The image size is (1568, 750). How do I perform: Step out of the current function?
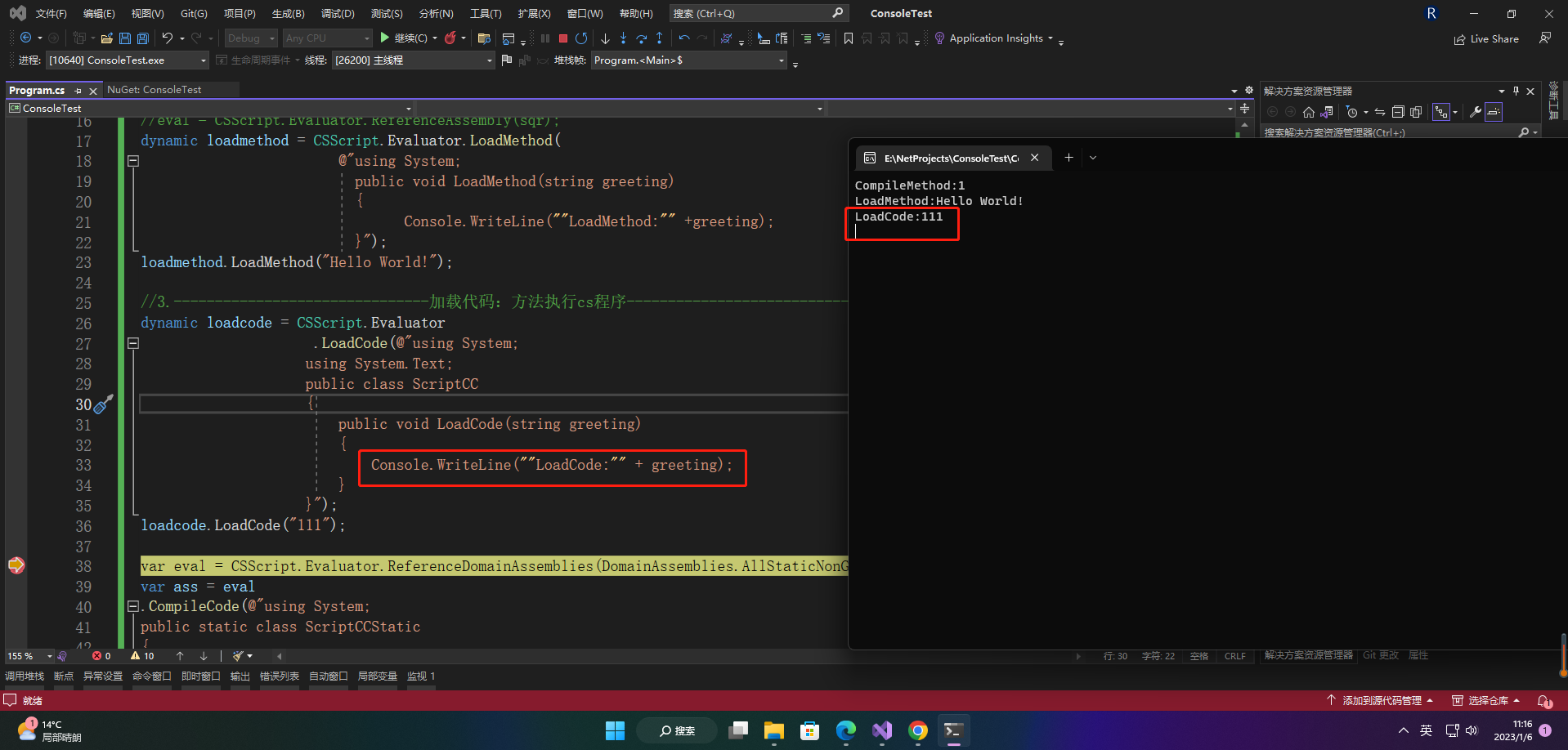tap(659, 38)
